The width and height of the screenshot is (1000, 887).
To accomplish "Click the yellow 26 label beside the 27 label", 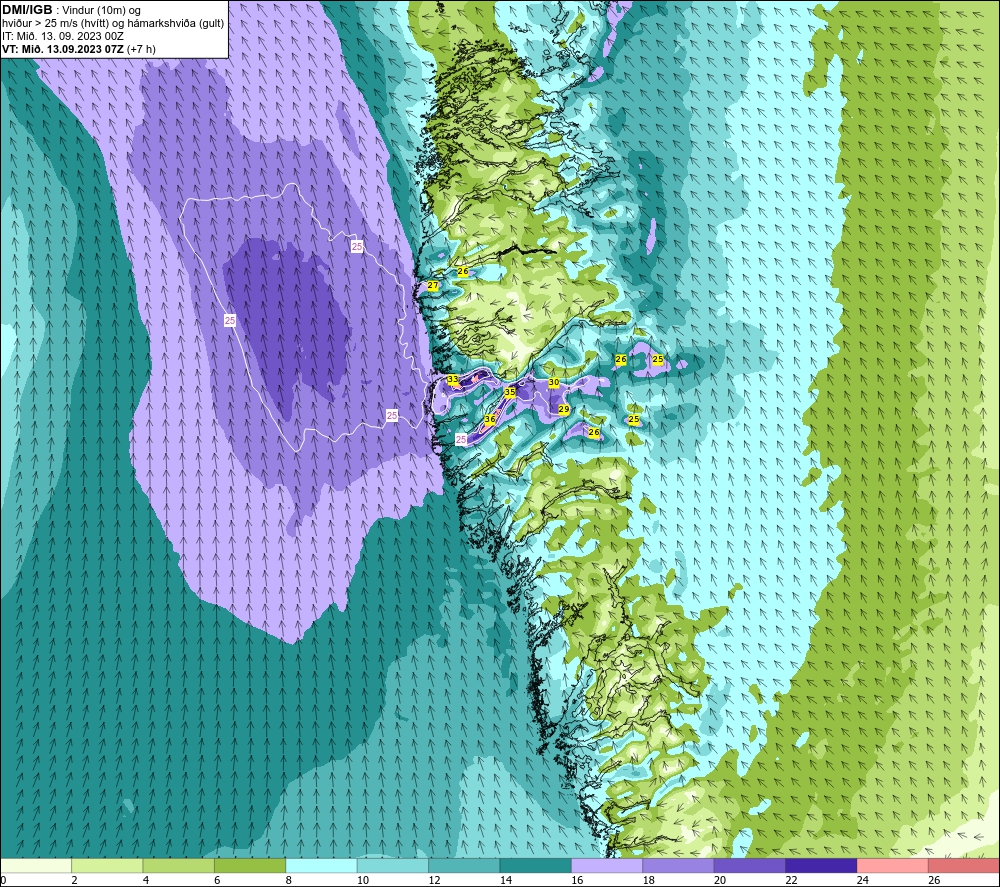I will [x=463, y=271].
